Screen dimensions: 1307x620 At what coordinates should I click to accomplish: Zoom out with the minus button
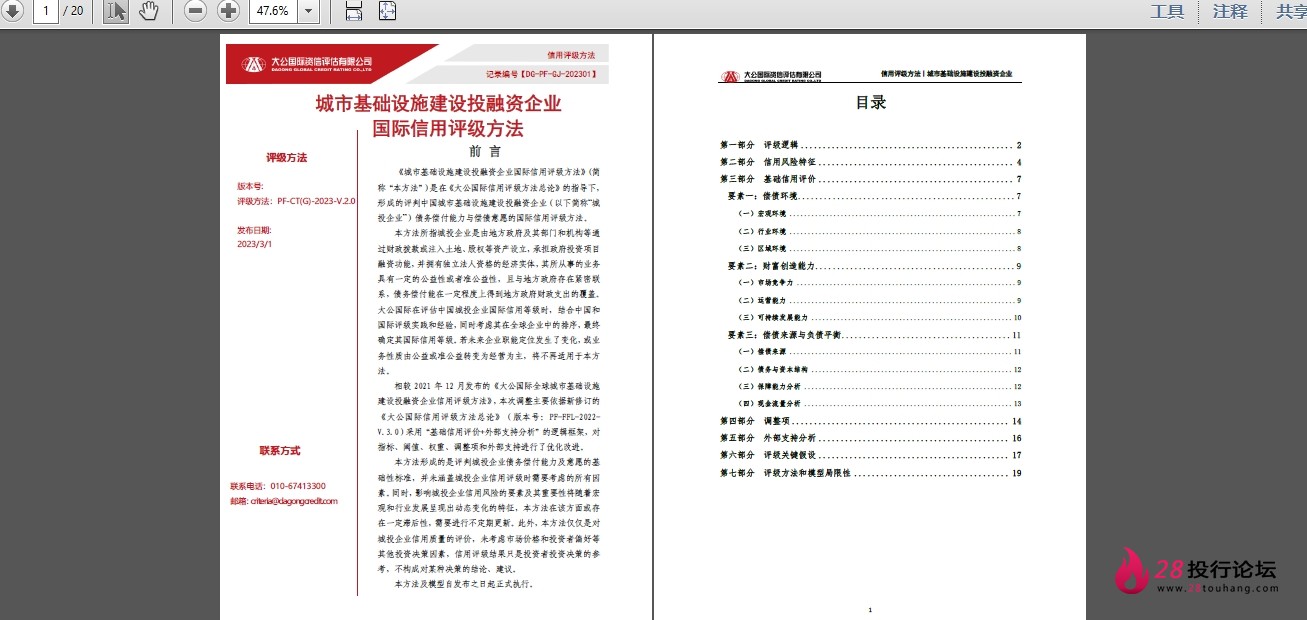[196, 12]
